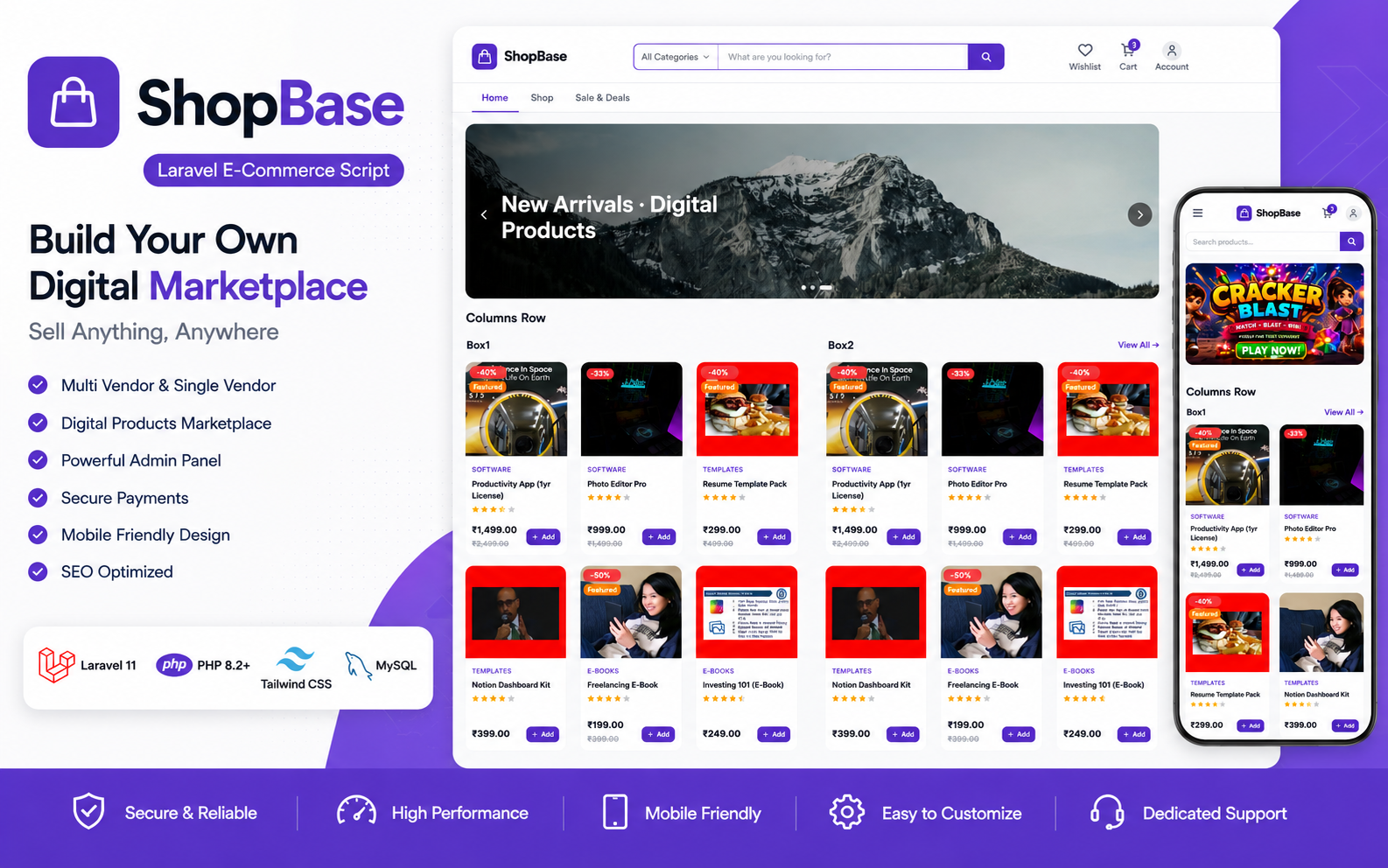The height and width of the screenshot is (868, 1388).
Task: Add Box2 Freelancing E-Book to cart
Action: coord(1019,734)
